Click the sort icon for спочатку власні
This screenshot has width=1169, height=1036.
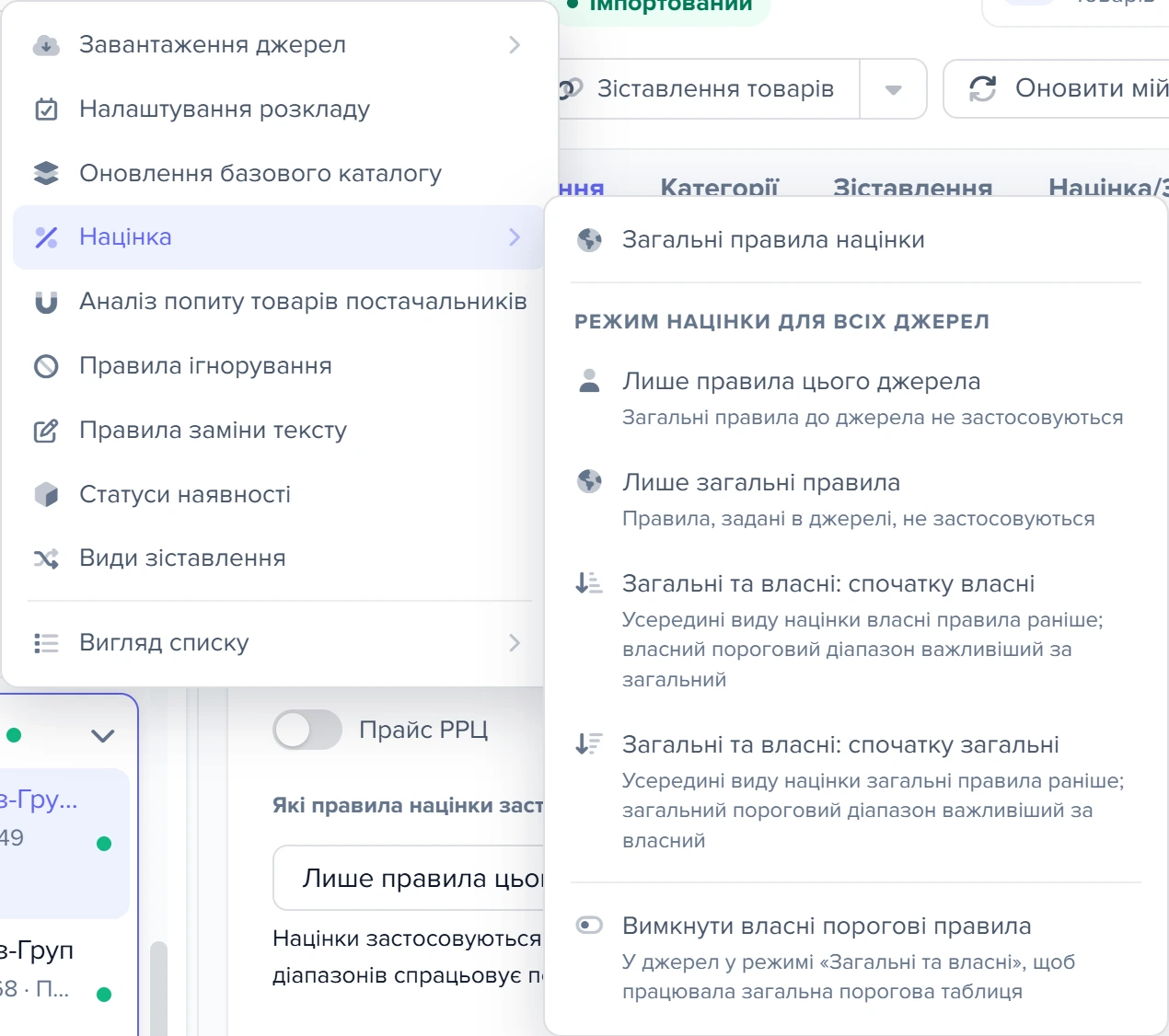click(589, 582)
